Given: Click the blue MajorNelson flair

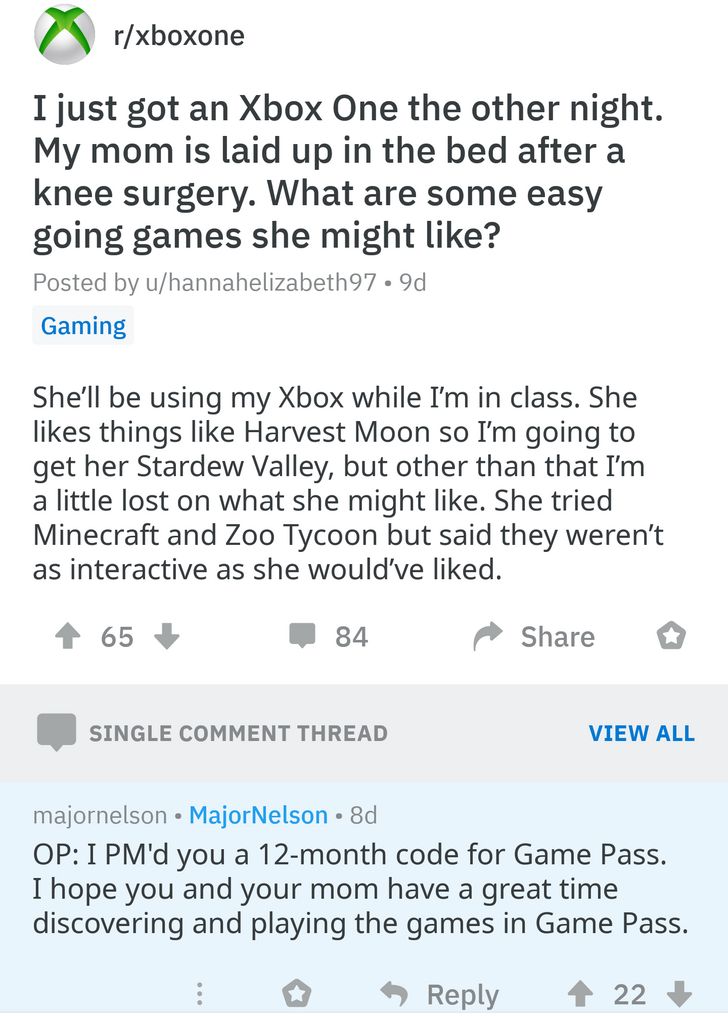Looking at the screenshot, I should click(258, 815).
